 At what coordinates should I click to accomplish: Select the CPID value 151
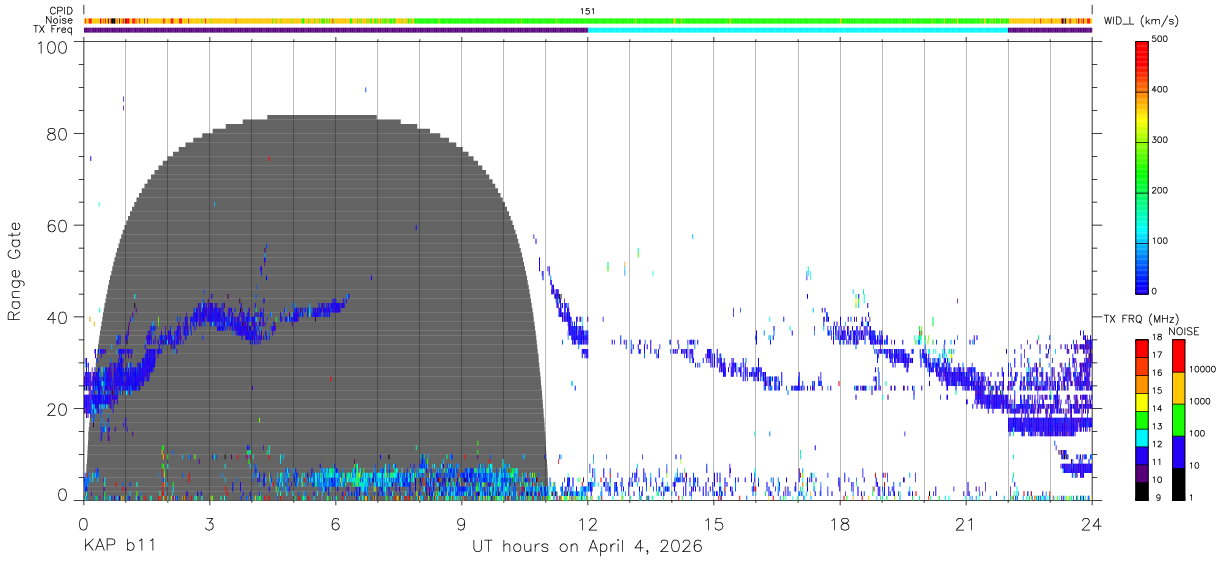588,11
